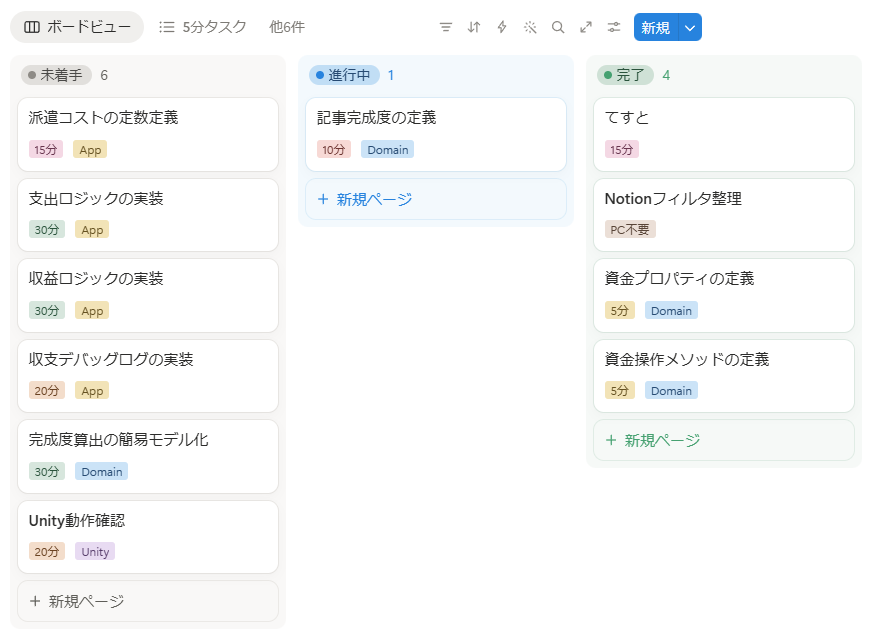Add 新規ページ in 未着手 column
Screen dimensions: 870x638
(148, 601)
